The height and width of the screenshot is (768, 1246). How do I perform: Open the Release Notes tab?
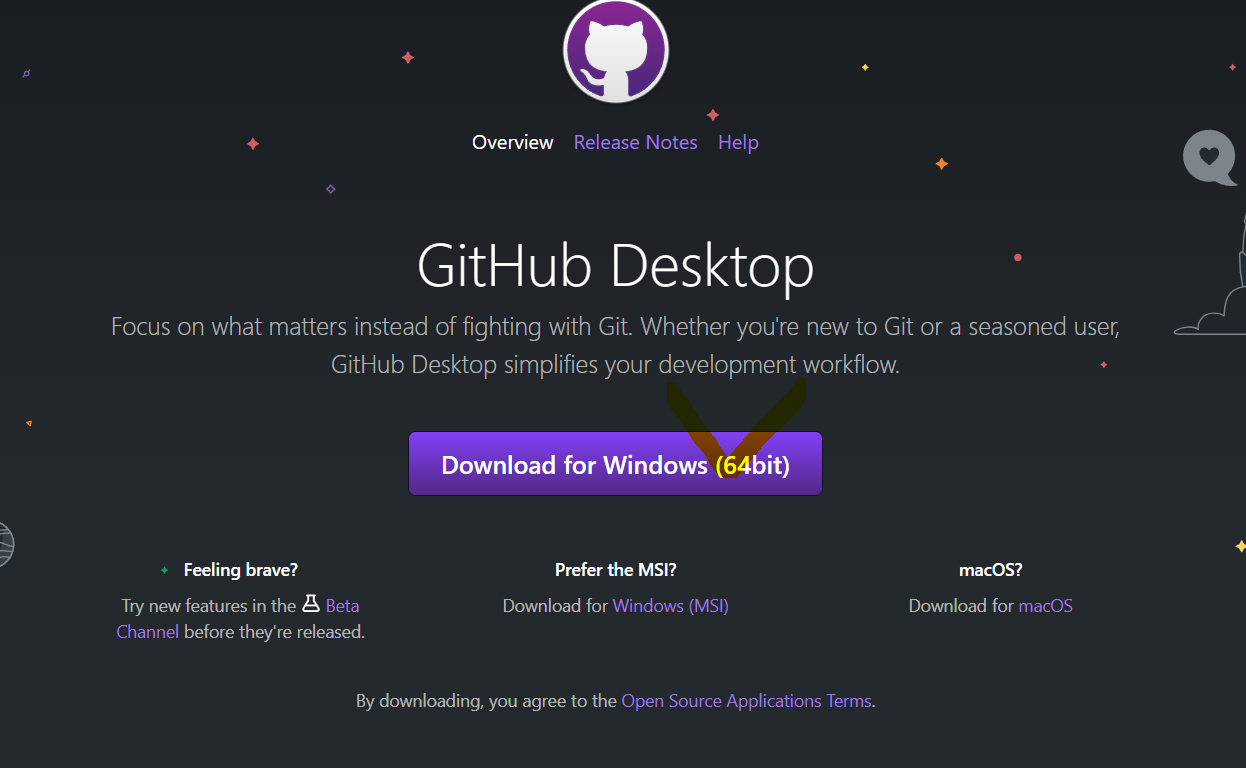636,142
